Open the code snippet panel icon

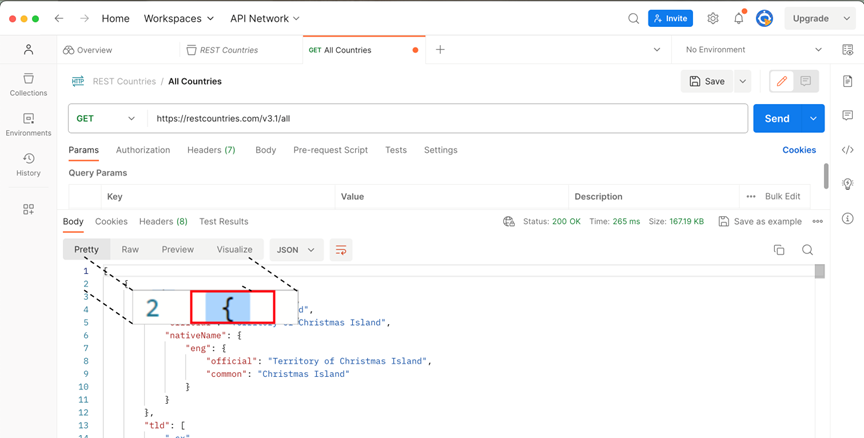[x=848, y=150]
